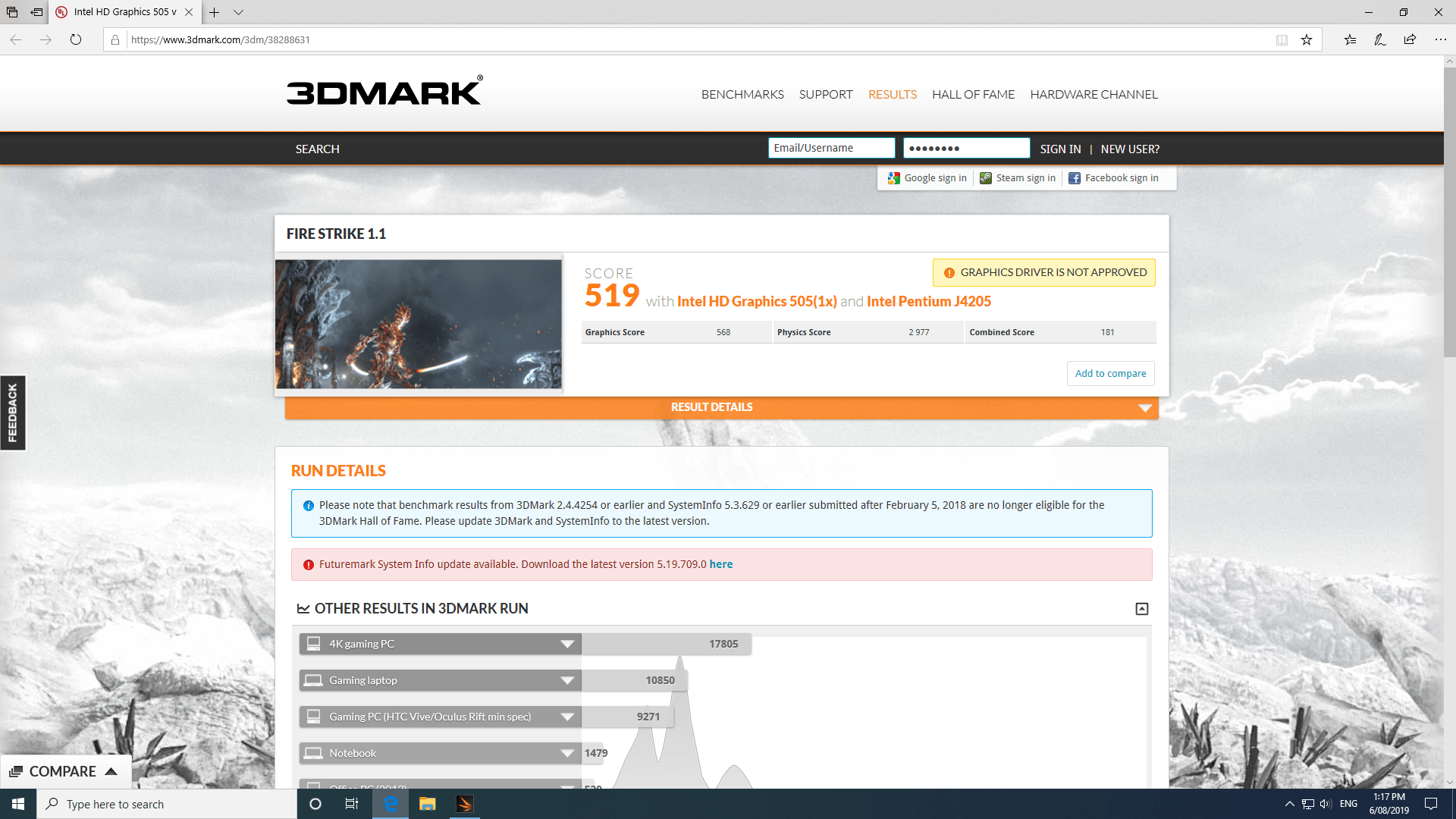1456x819 pixels.
Task: Click the 3DMARK logo
Action: pos(384,91)
